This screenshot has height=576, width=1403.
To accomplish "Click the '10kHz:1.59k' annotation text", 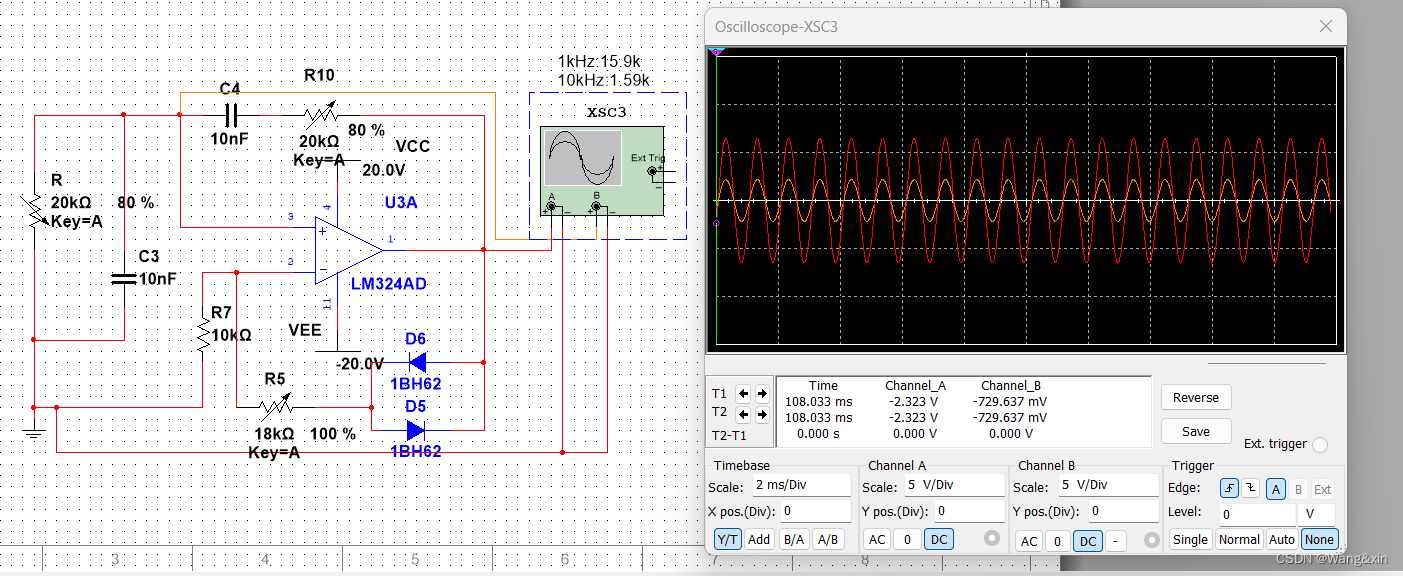I will pos(604,79).
